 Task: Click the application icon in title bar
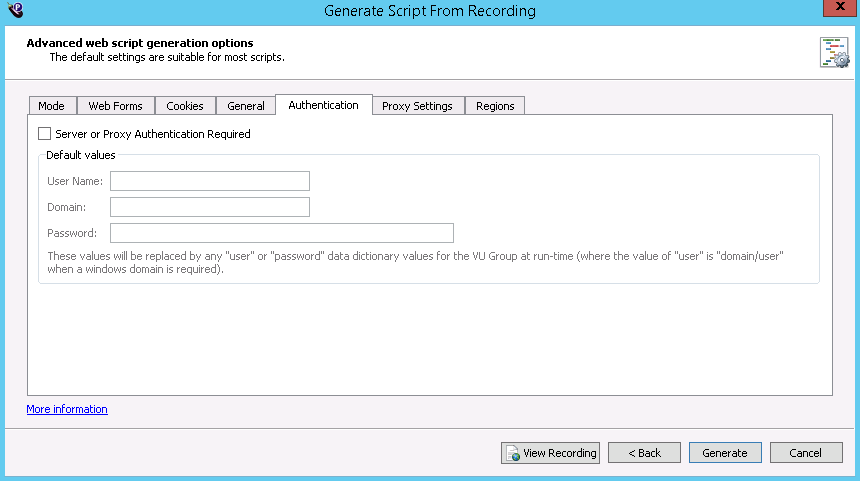15,10
